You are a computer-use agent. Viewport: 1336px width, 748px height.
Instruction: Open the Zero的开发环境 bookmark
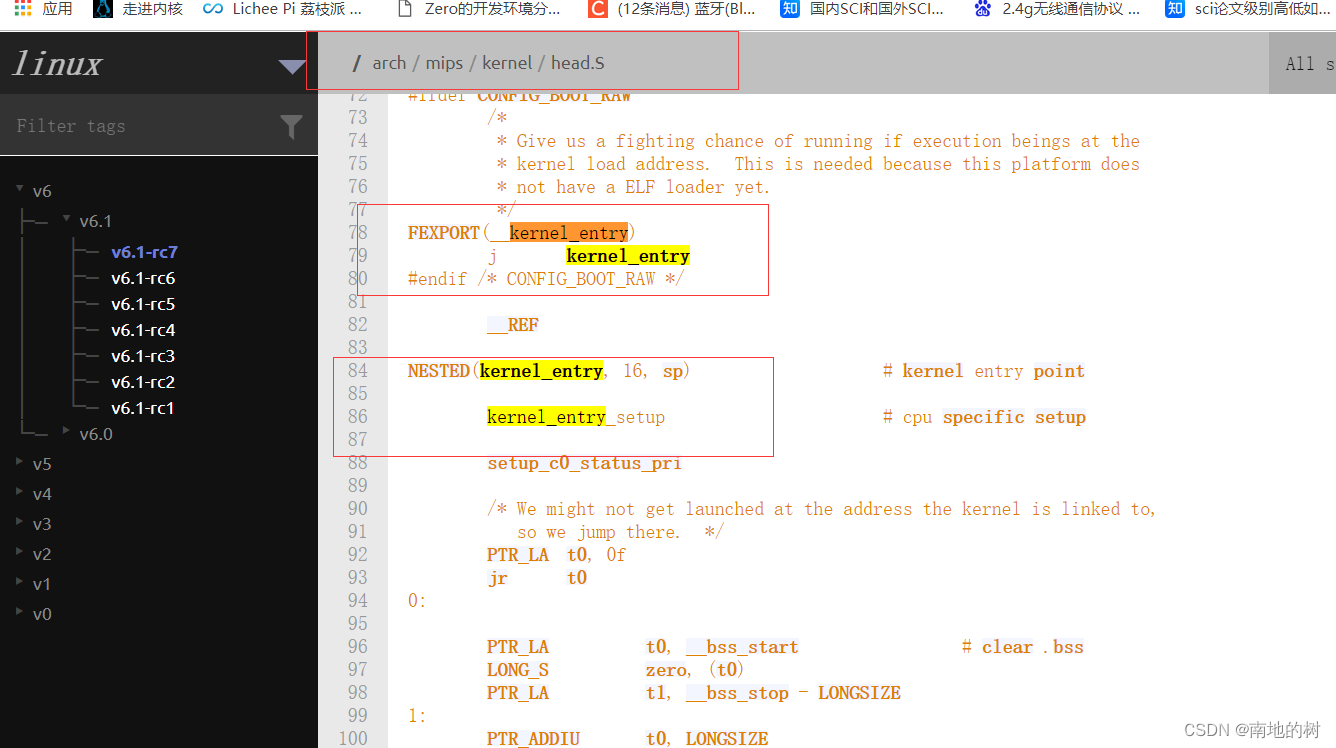(x=478, y=9)
